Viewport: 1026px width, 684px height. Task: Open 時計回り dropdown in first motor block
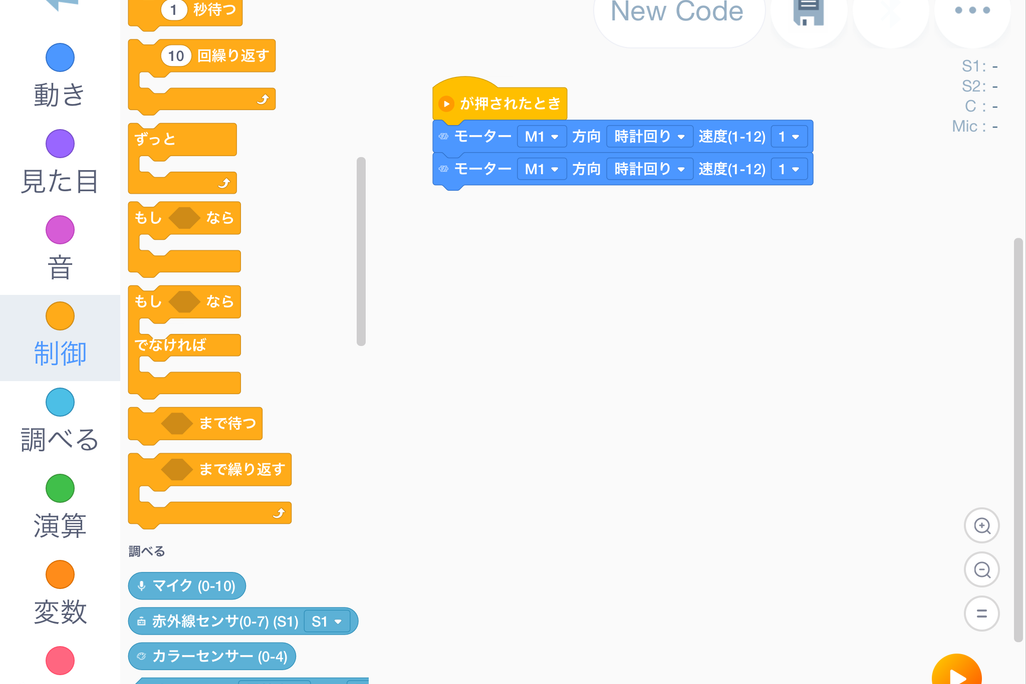point(650,136)
